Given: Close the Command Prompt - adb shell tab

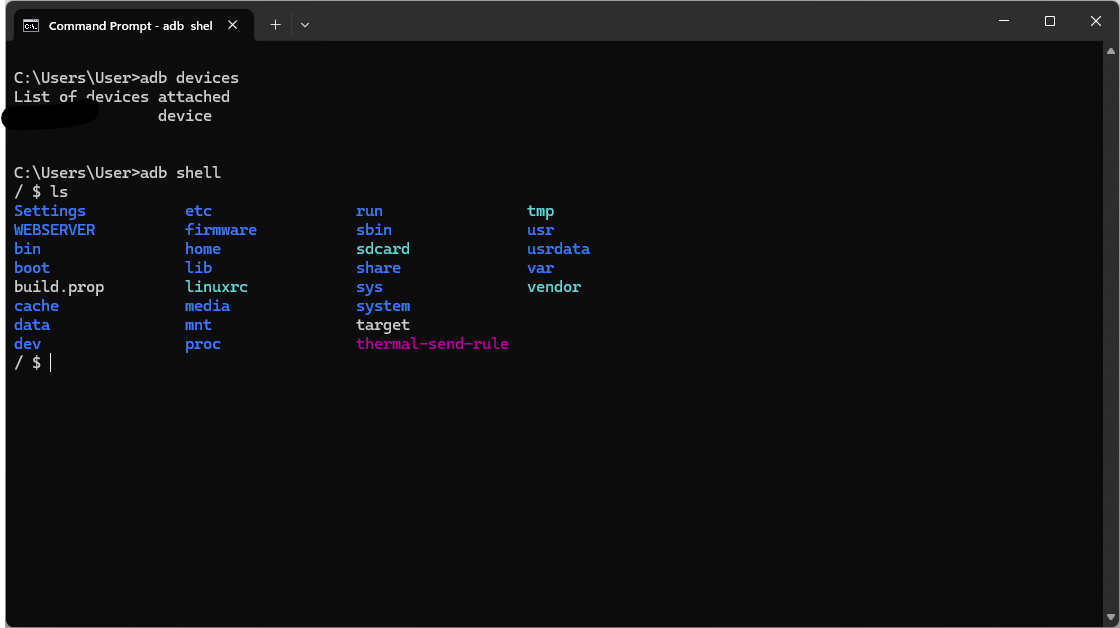Looking at the screenshot, I should tap(233, 25).
